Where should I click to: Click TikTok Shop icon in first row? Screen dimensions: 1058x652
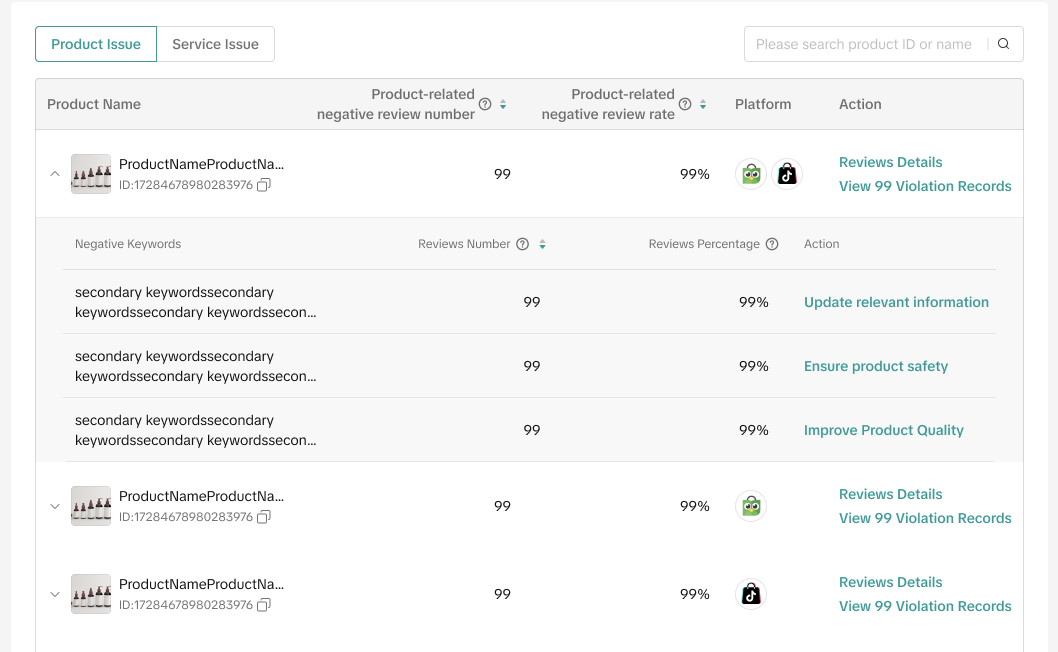tap(787, 174)
